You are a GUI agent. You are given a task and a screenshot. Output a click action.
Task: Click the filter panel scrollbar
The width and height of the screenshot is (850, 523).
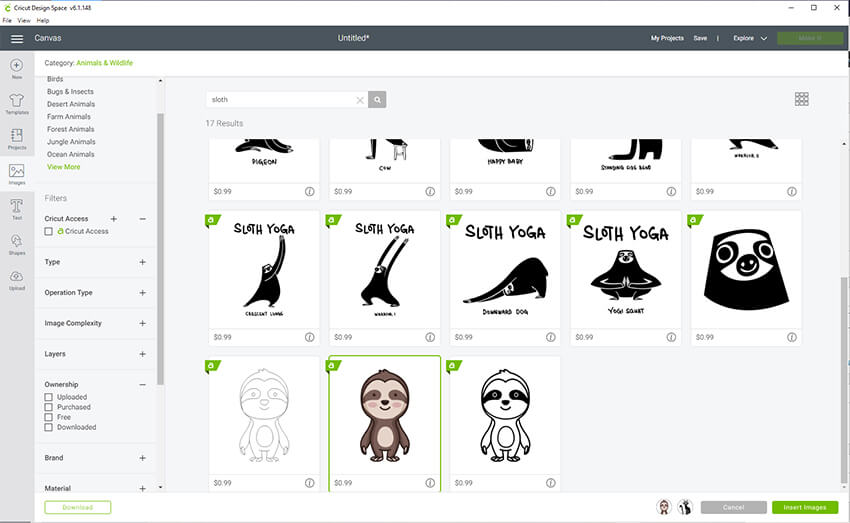click(160, 249)
